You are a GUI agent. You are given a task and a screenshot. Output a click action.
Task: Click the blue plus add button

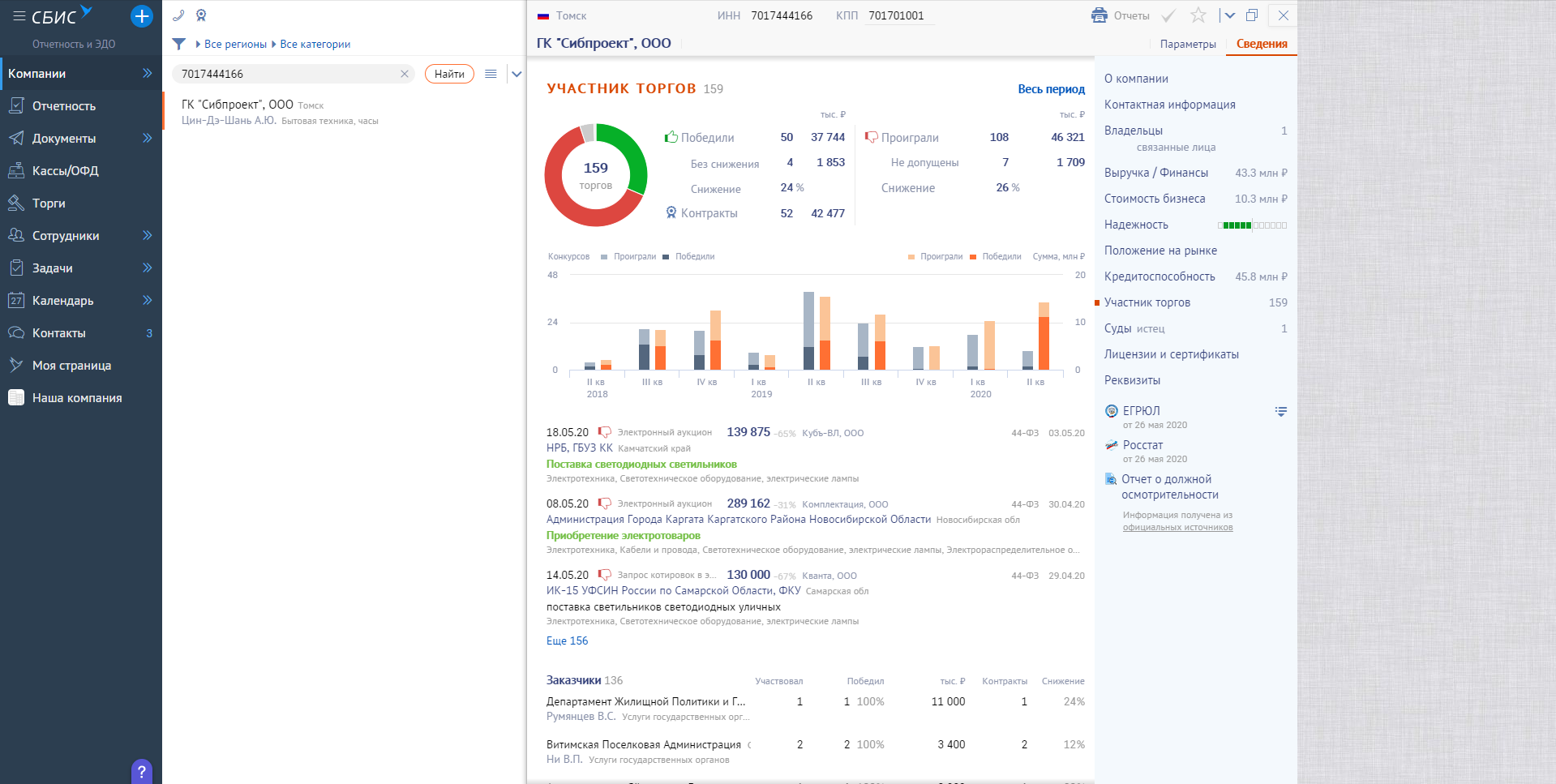coord(142,16)
